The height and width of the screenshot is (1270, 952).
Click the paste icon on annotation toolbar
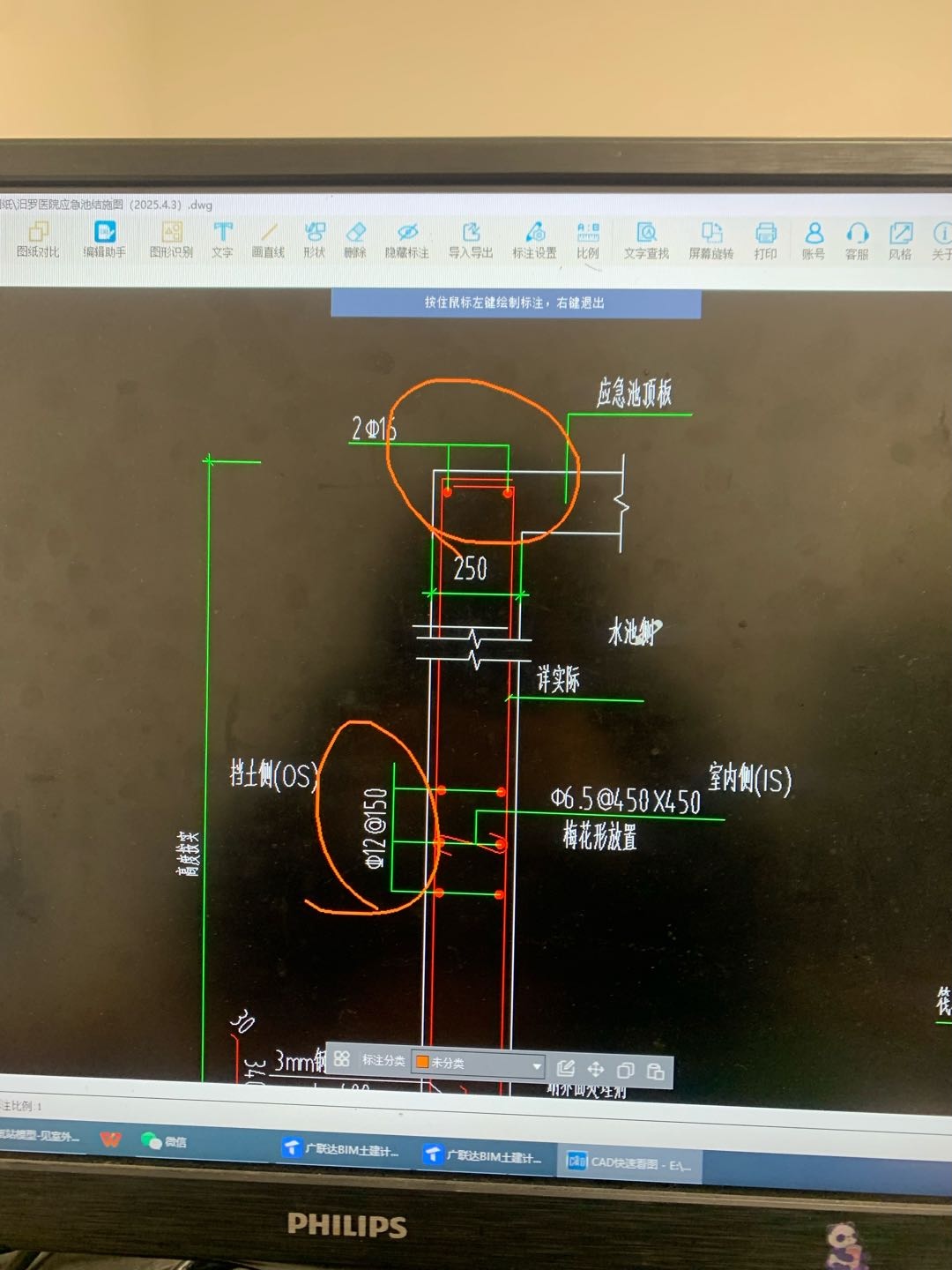pyautogui.click(x=656, y=1071)
